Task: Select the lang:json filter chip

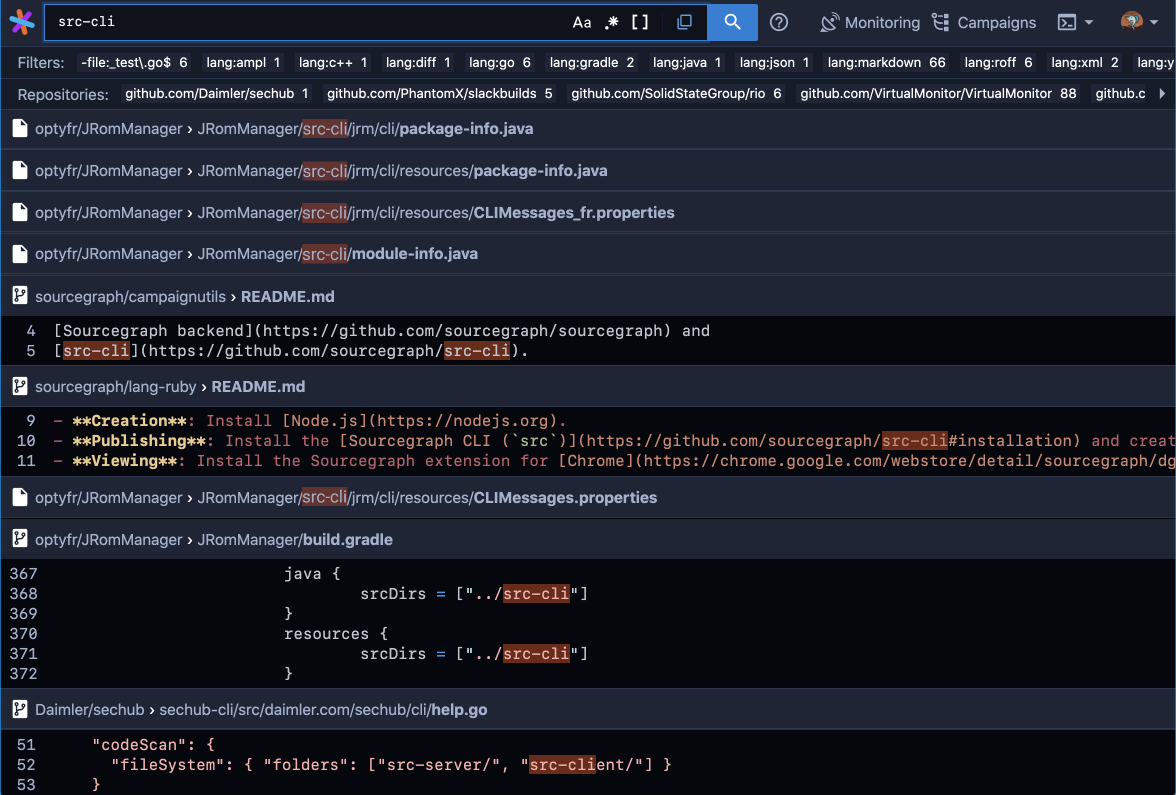Action: (x=775, y=62)
